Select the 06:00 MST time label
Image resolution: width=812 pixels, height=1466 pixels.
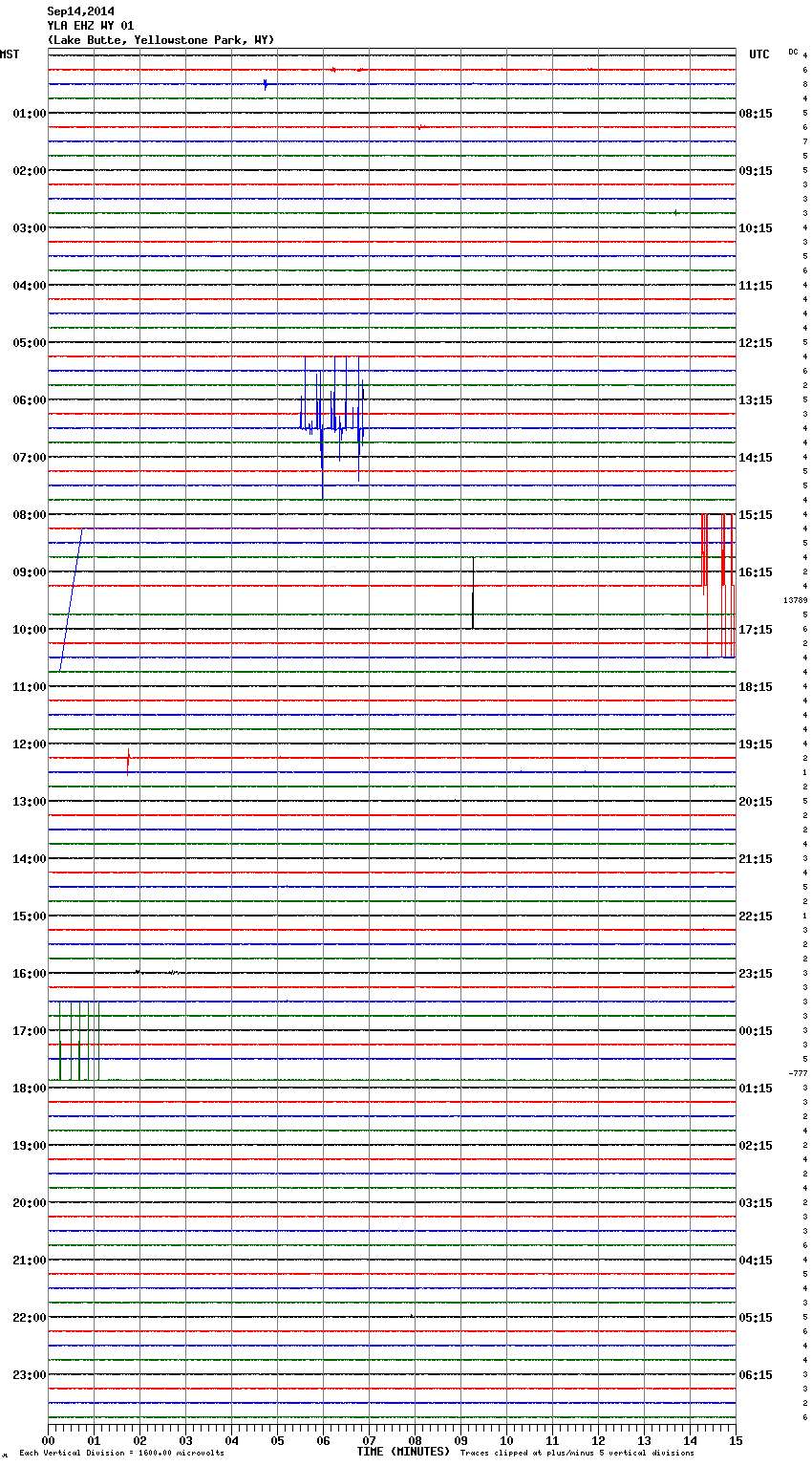click(x=29, y=400)
